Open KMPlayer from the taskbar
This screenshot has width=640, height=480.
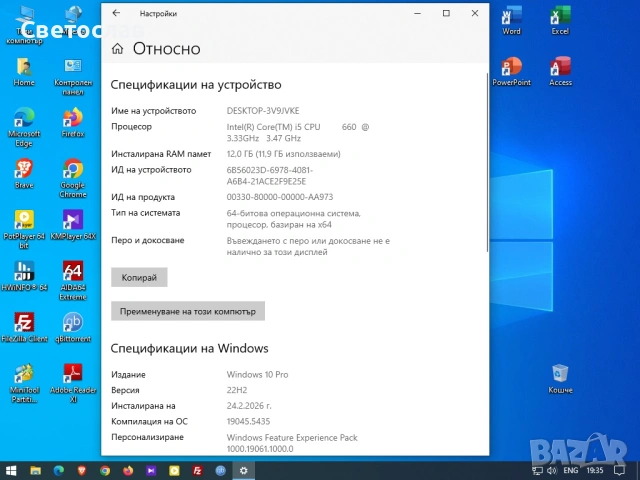click(x=151, y=471)
